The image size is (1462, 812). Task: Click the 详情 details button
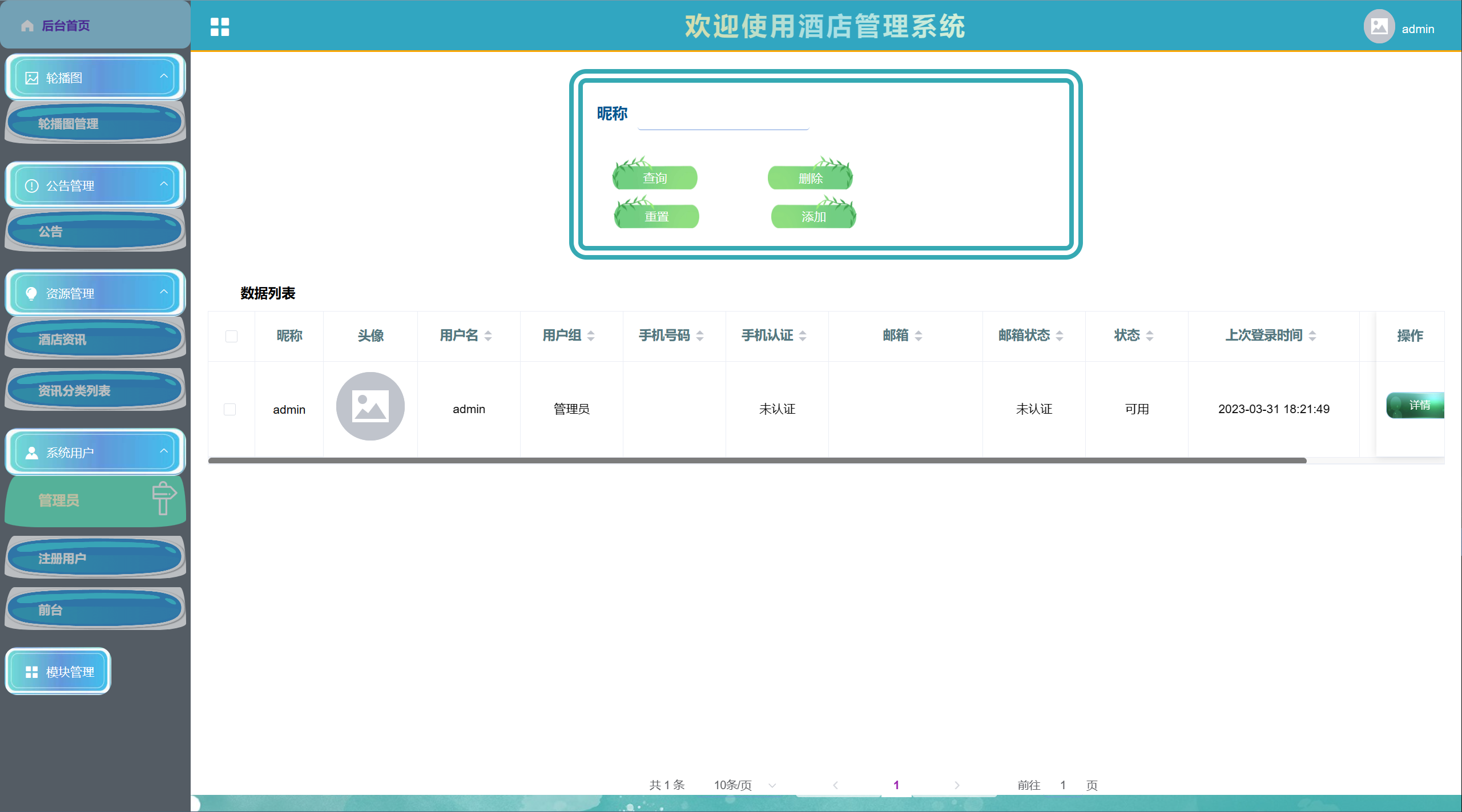[x=1417, y=405]
